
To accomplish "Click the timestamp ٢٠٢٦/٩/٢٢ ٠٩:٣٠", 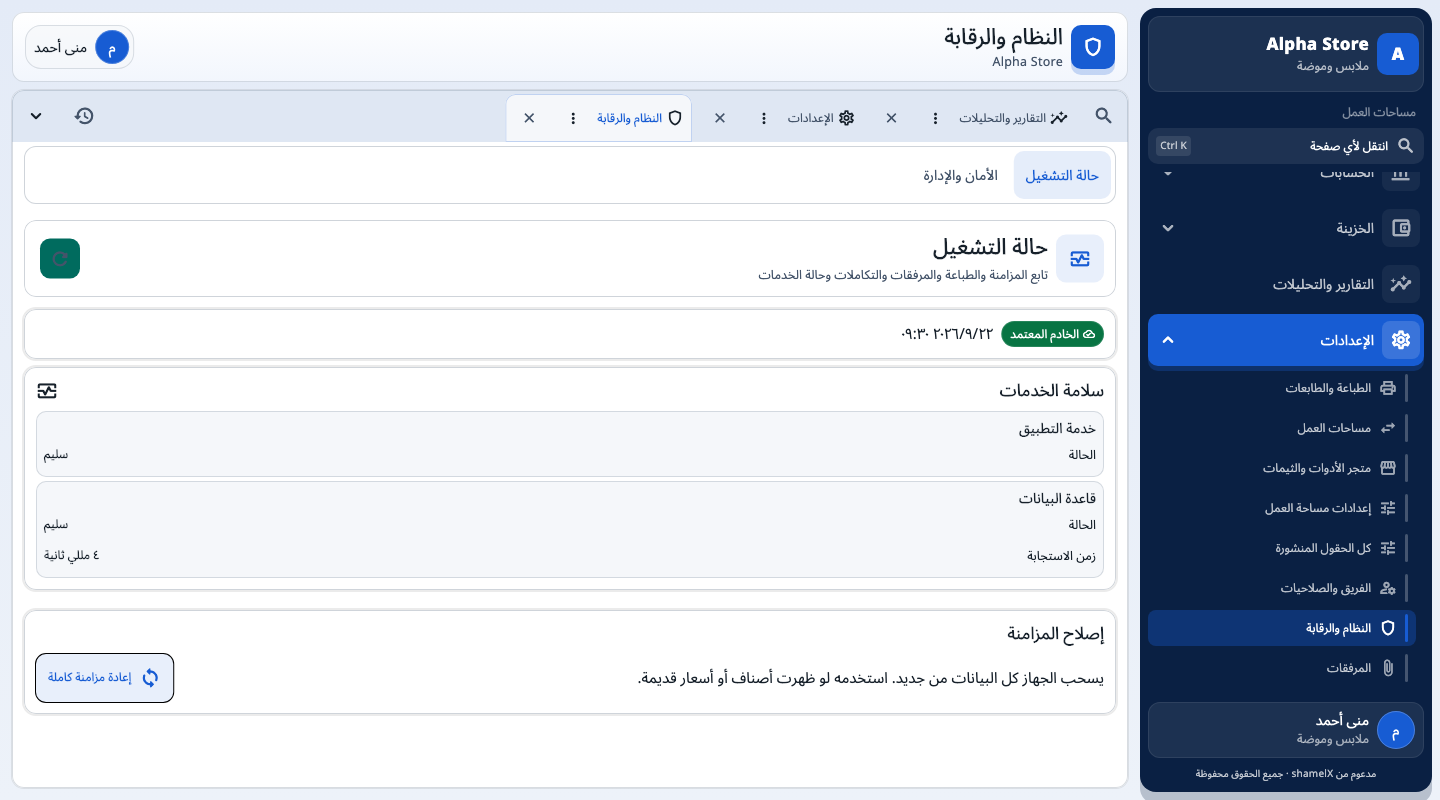I will coord(947,334).
